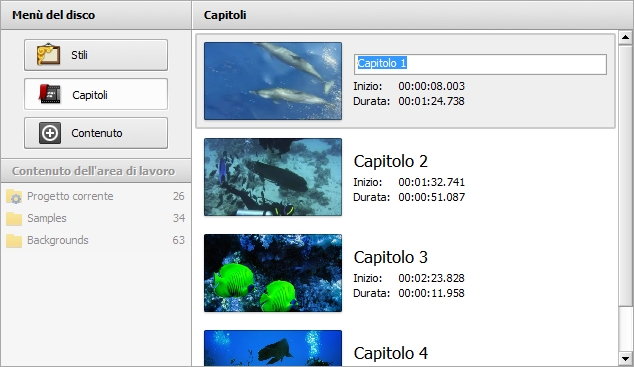Click the Capitolo 2 title

pos(391,161)
